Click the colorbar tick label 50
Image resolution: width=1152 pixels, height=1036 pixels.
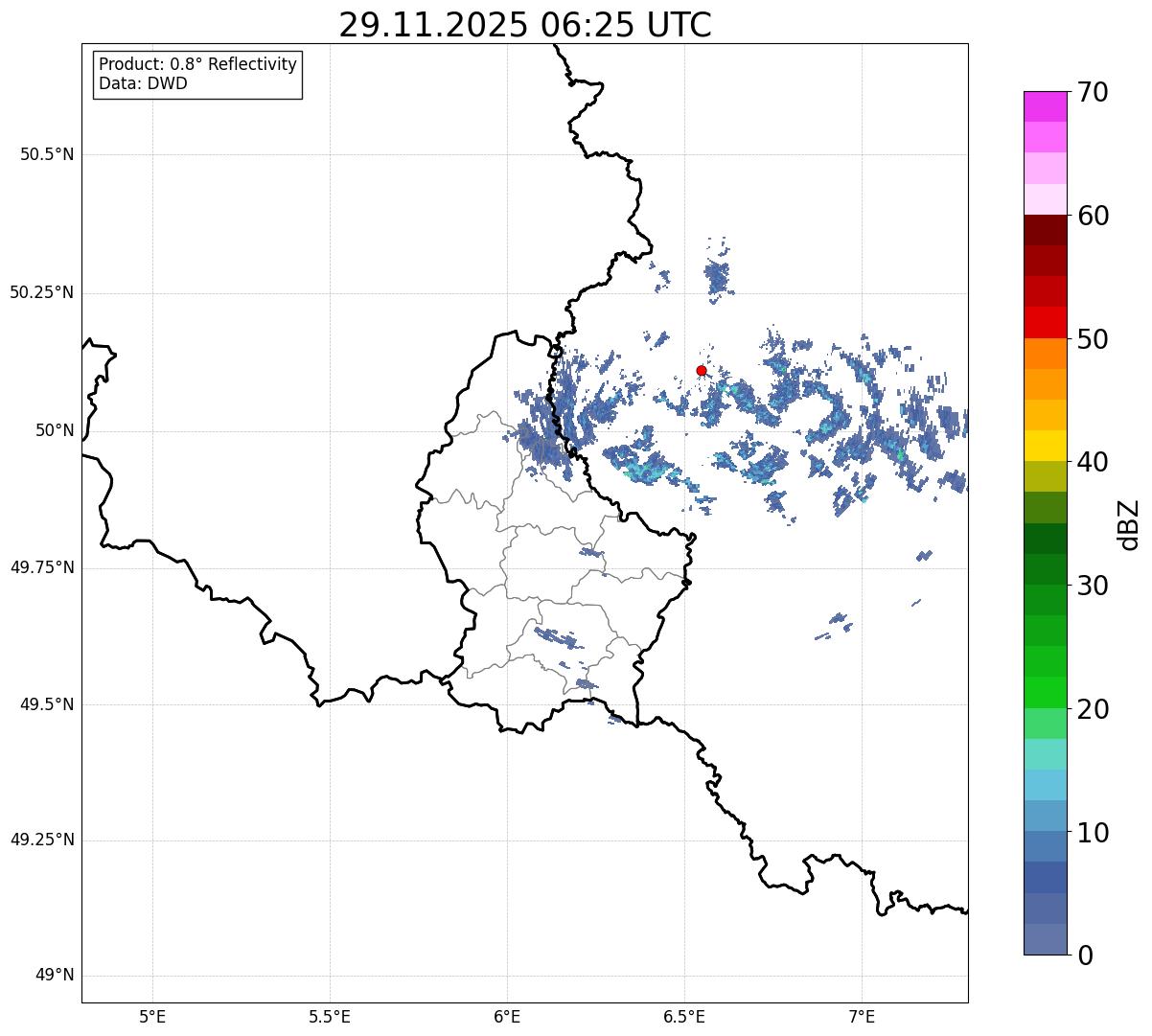[x=1093, y=339]
